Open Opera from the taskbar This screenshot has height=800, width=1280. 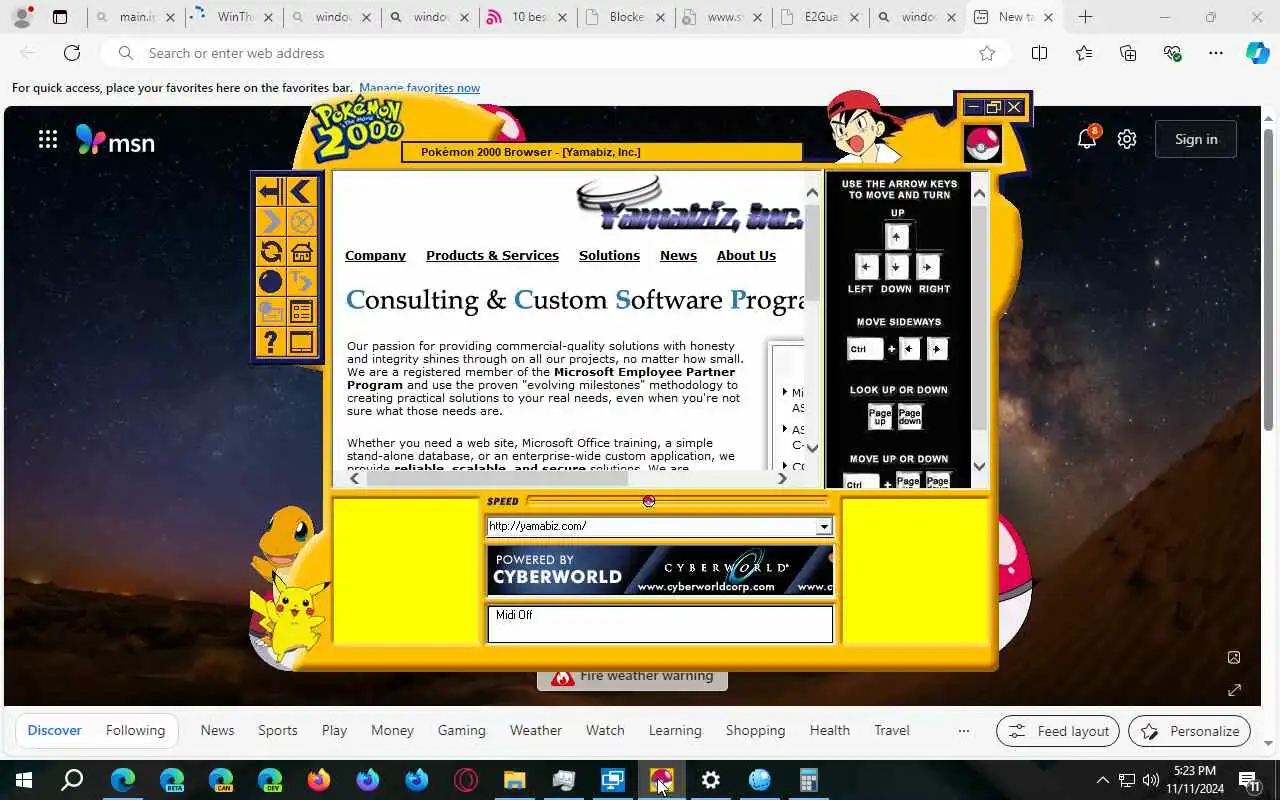tap(466, 780)
